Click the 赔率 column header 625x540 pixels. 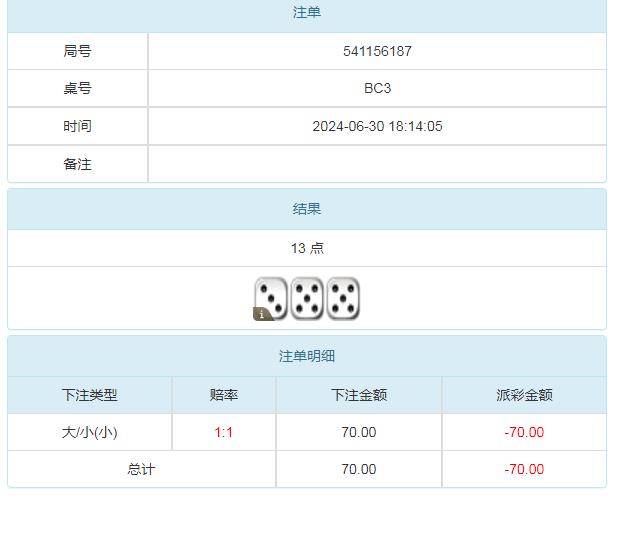tap(224, 395)
